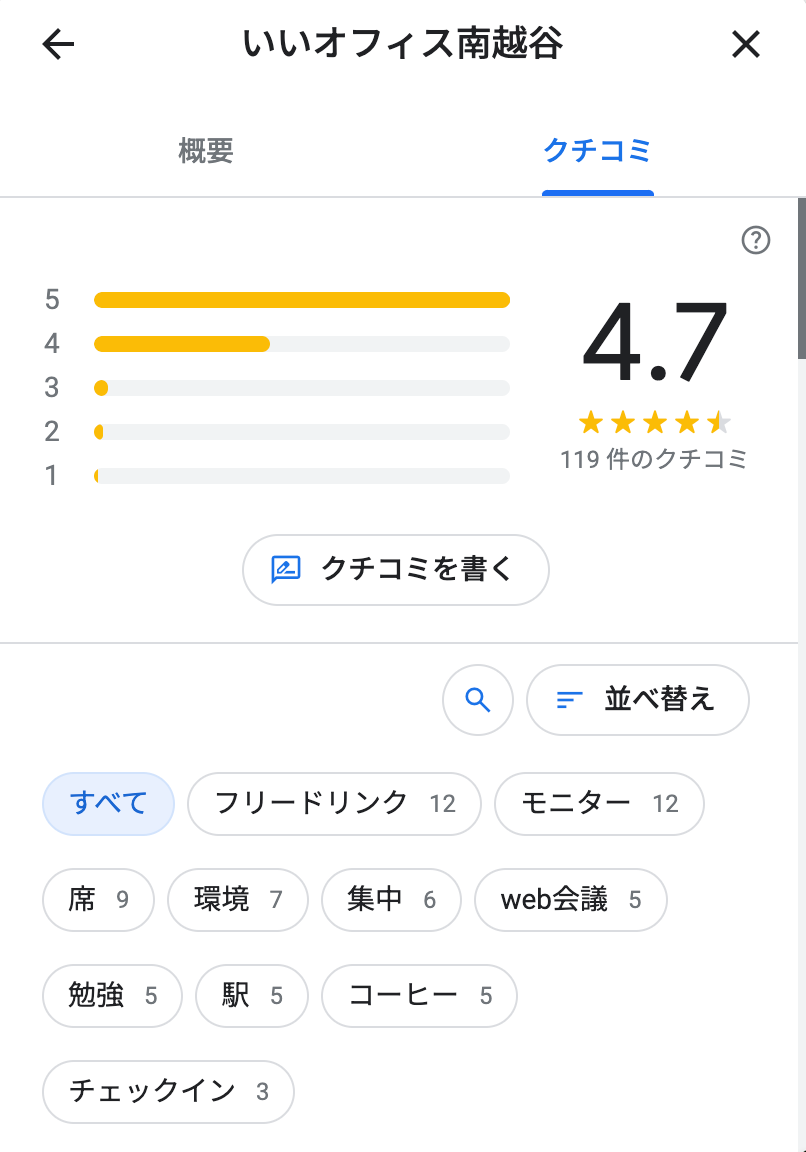
Task: Choose the 集中 keyword chip
Action: click(x=392, y=900)
